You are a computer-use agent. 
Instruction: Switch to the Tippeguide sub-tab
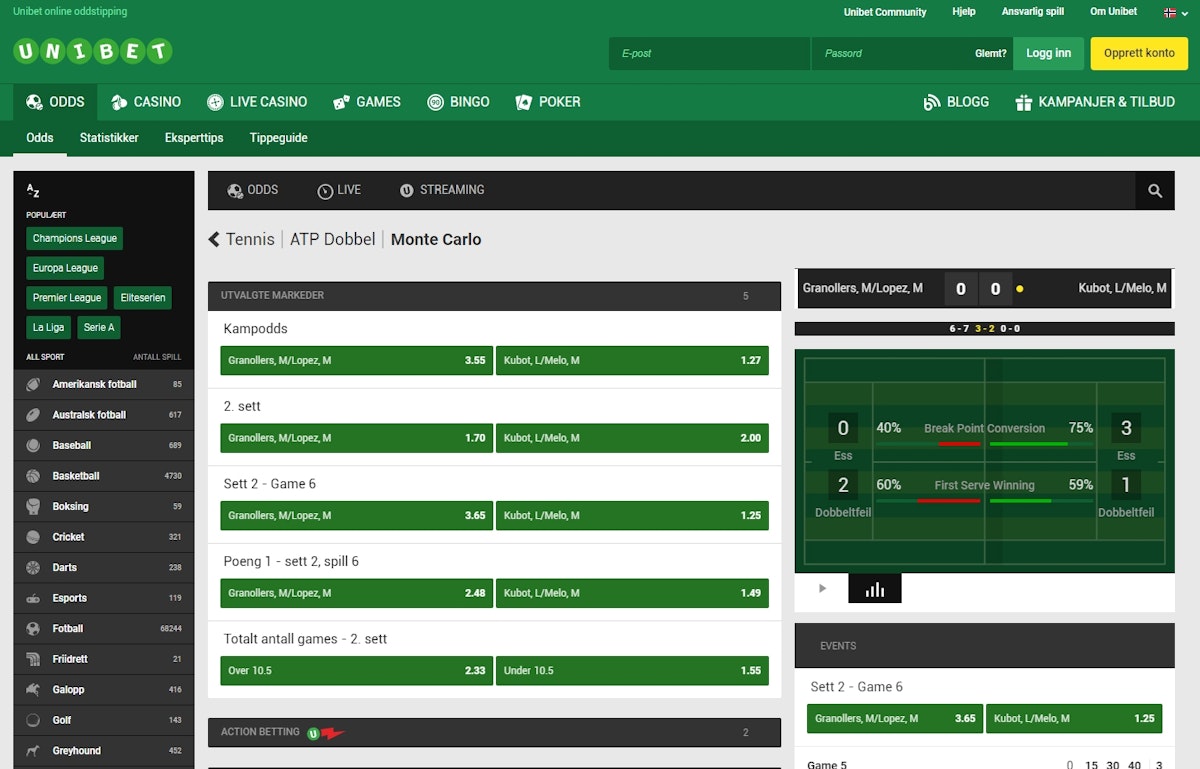pos(279,138)
